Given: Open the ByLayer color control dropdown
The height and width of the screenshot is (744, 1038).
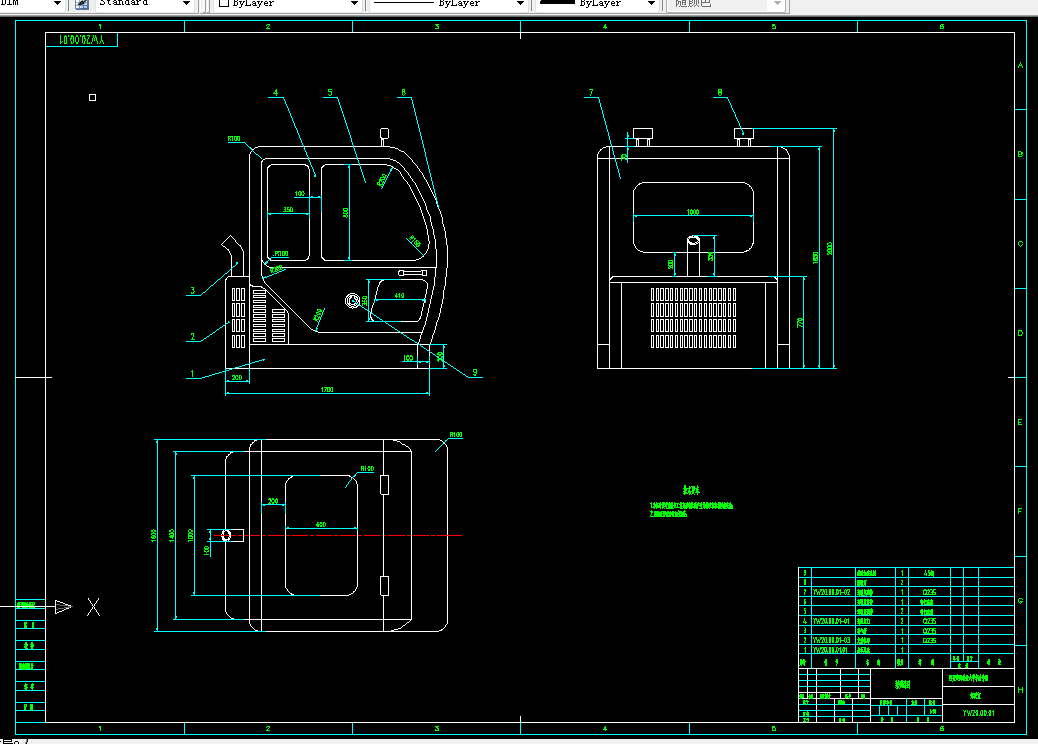Looking at the screenshot, I should click(x=354, y=4).
